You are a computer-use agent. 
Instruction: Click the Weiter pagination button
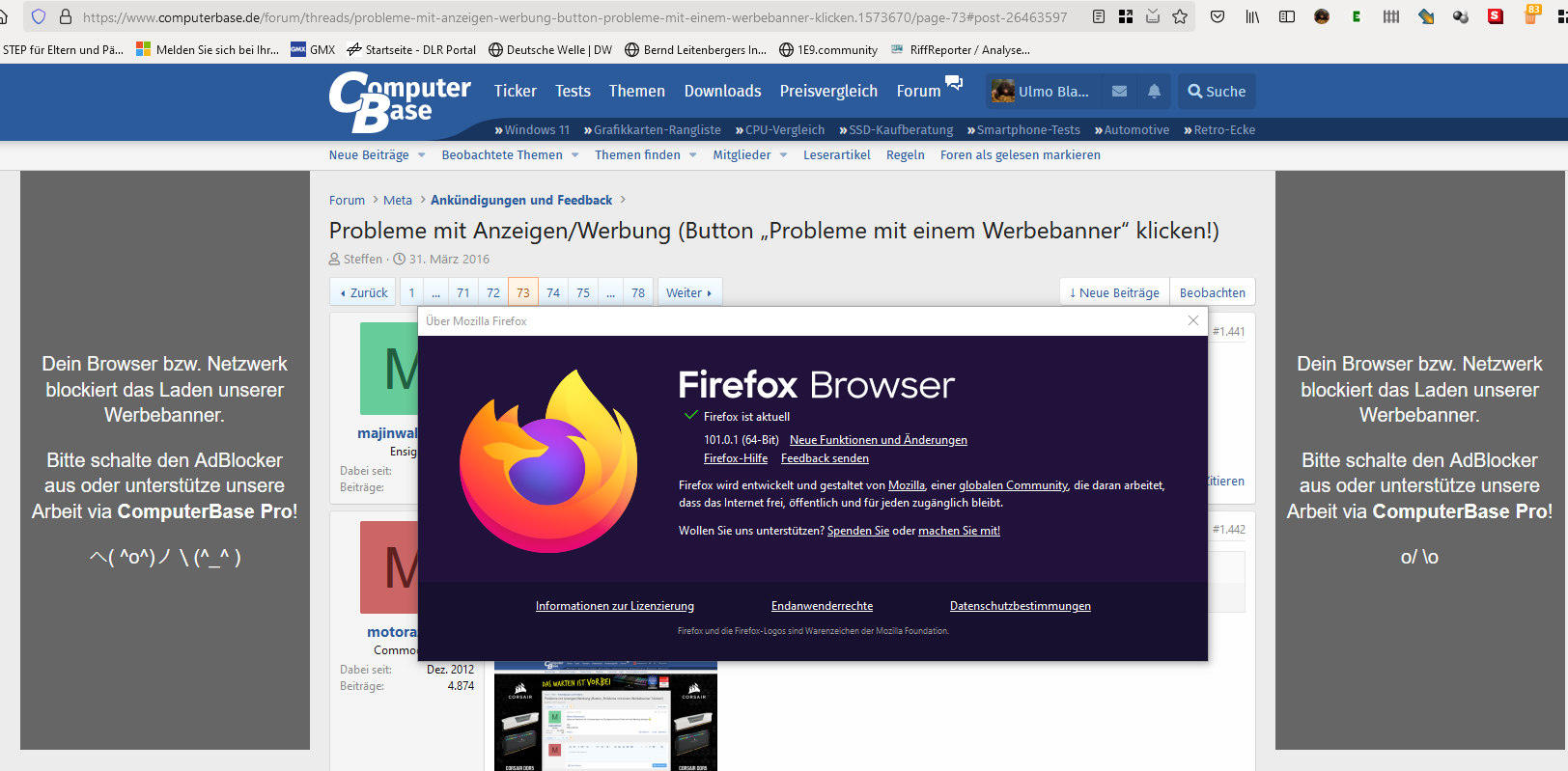click(x=688, y=292)
